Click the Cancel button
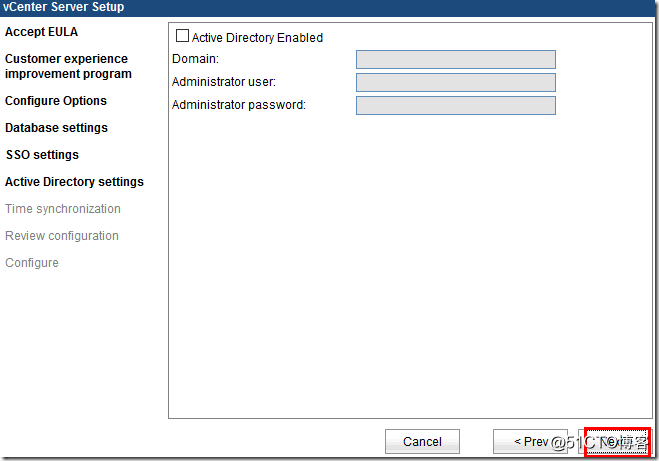Viewport: 659px width, 461px height. [x=422, y=441]
